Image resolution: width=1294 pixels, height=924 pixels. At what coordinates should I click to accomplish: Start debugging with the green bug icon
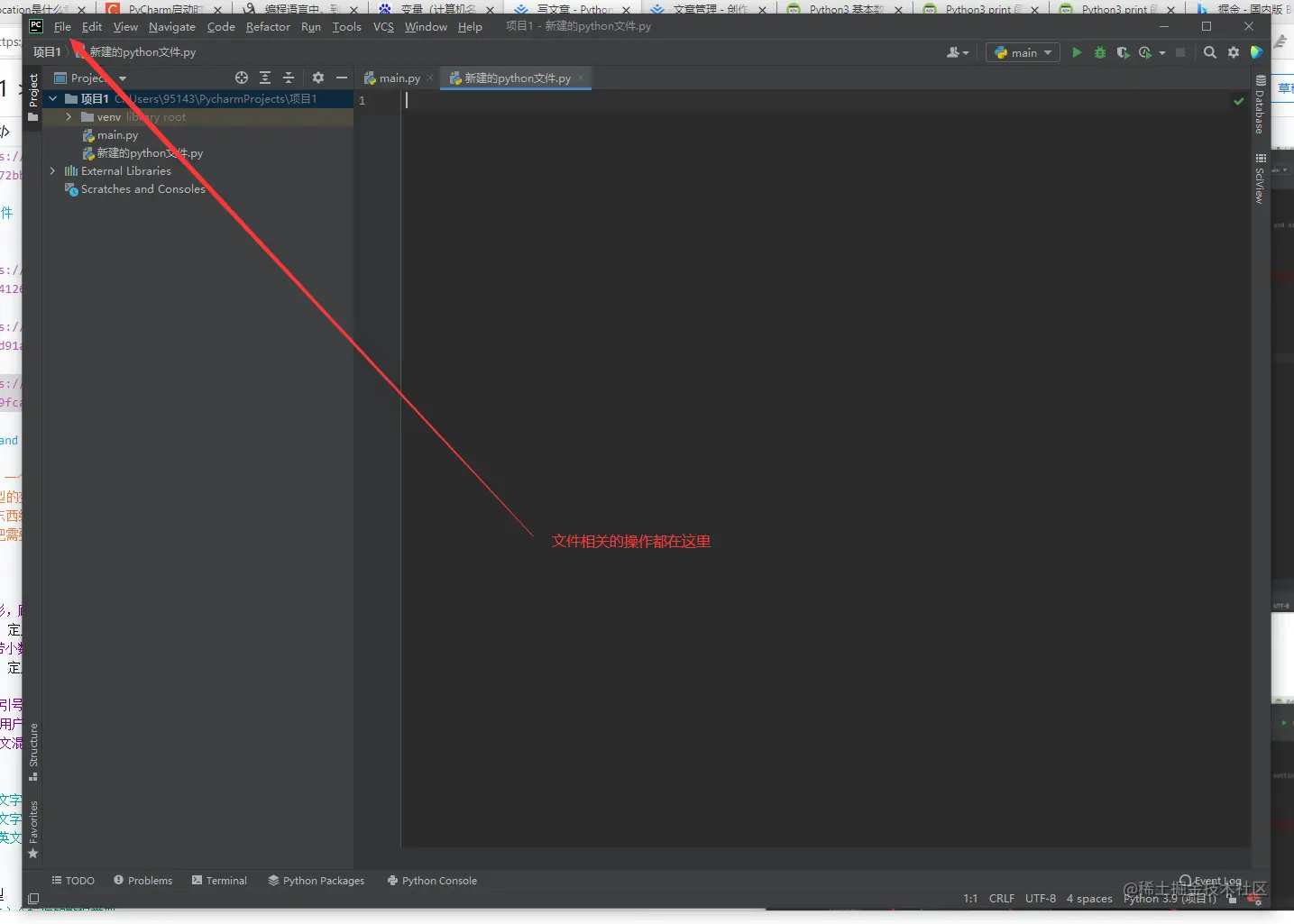pyautogui.click(x=1099, y=52)
